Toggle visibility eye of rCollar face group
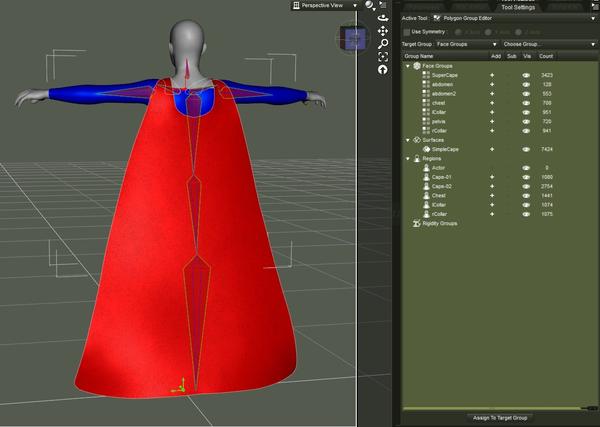Image resolution: width=600 pixels, height=427 pixels. (526, 131)
